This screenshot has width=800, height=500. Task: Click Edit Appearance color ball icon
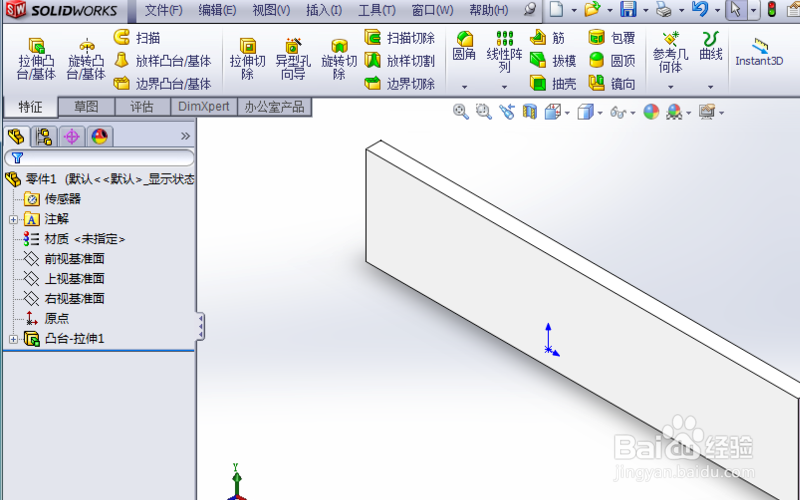(651, 112)
